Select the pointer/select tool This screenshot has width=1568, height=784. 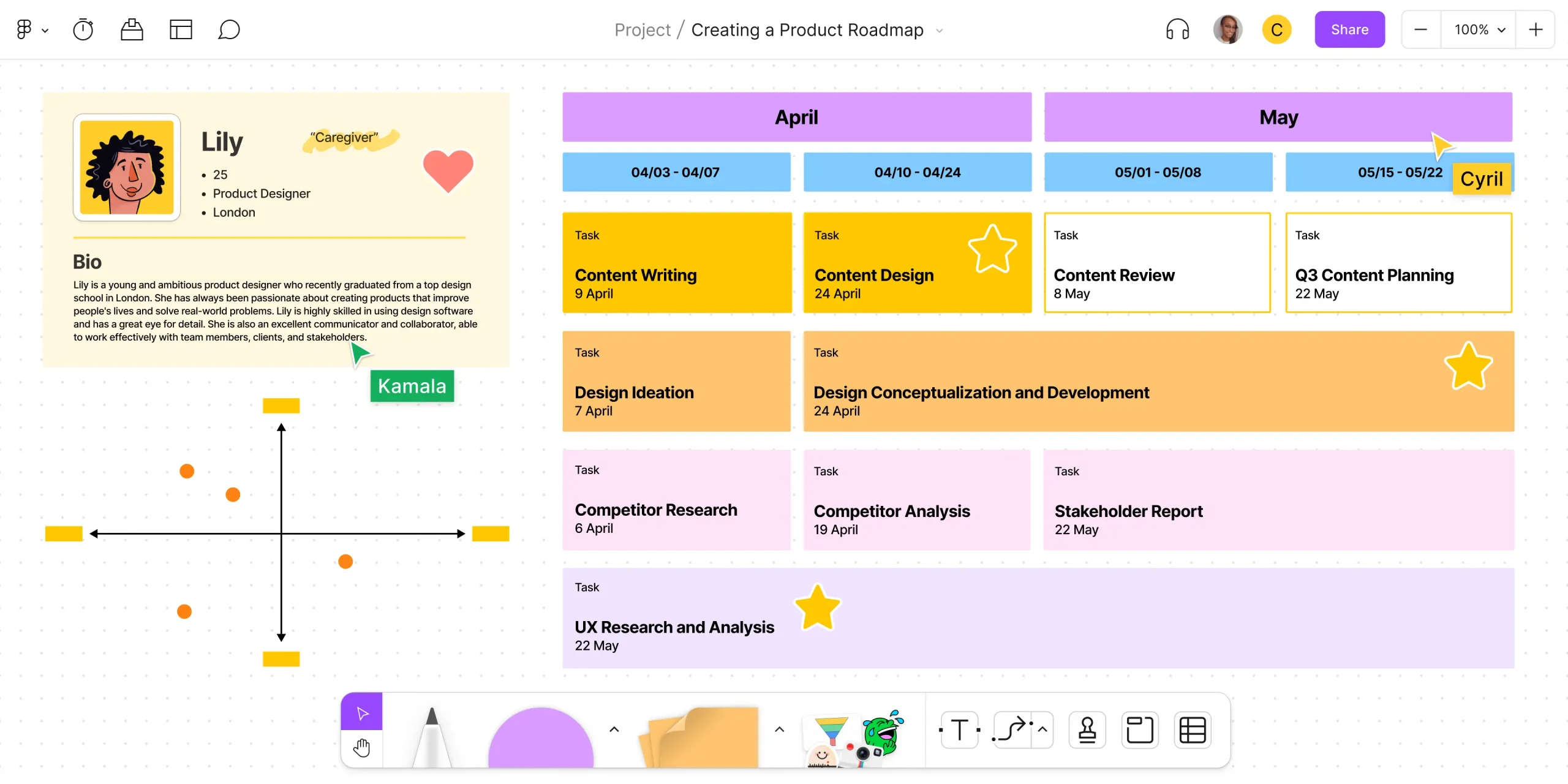click(x=363, y=714)
